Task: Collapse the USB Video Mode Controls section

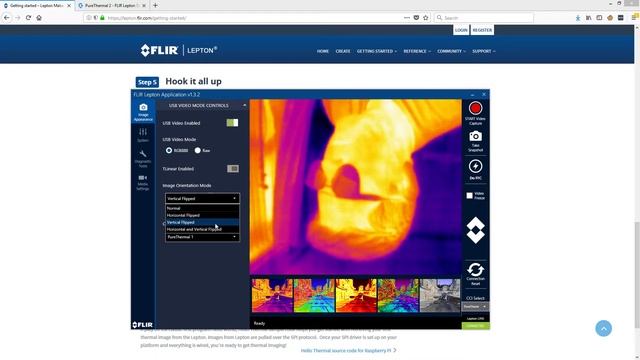Action: click(244, 105)
